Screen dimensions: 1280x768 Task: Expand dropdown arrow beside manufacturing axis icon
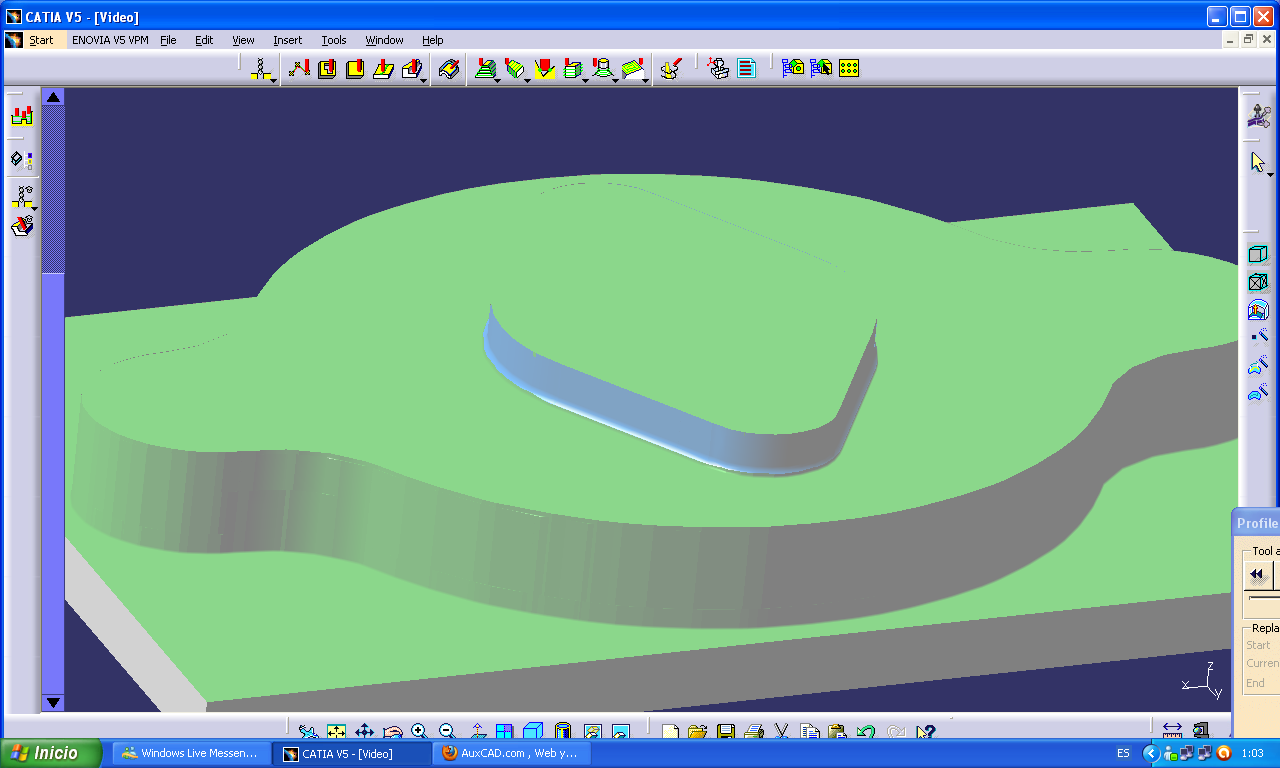click(274, 80)
